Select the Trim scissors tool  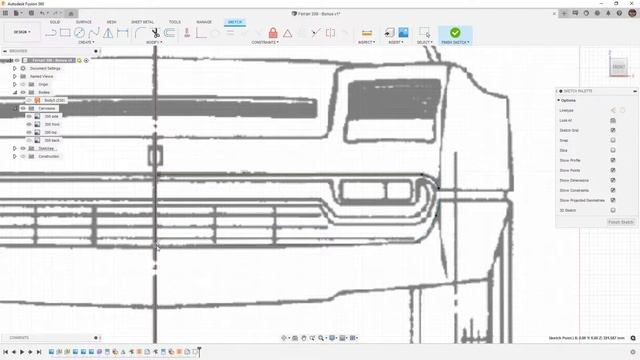[156, 33]
